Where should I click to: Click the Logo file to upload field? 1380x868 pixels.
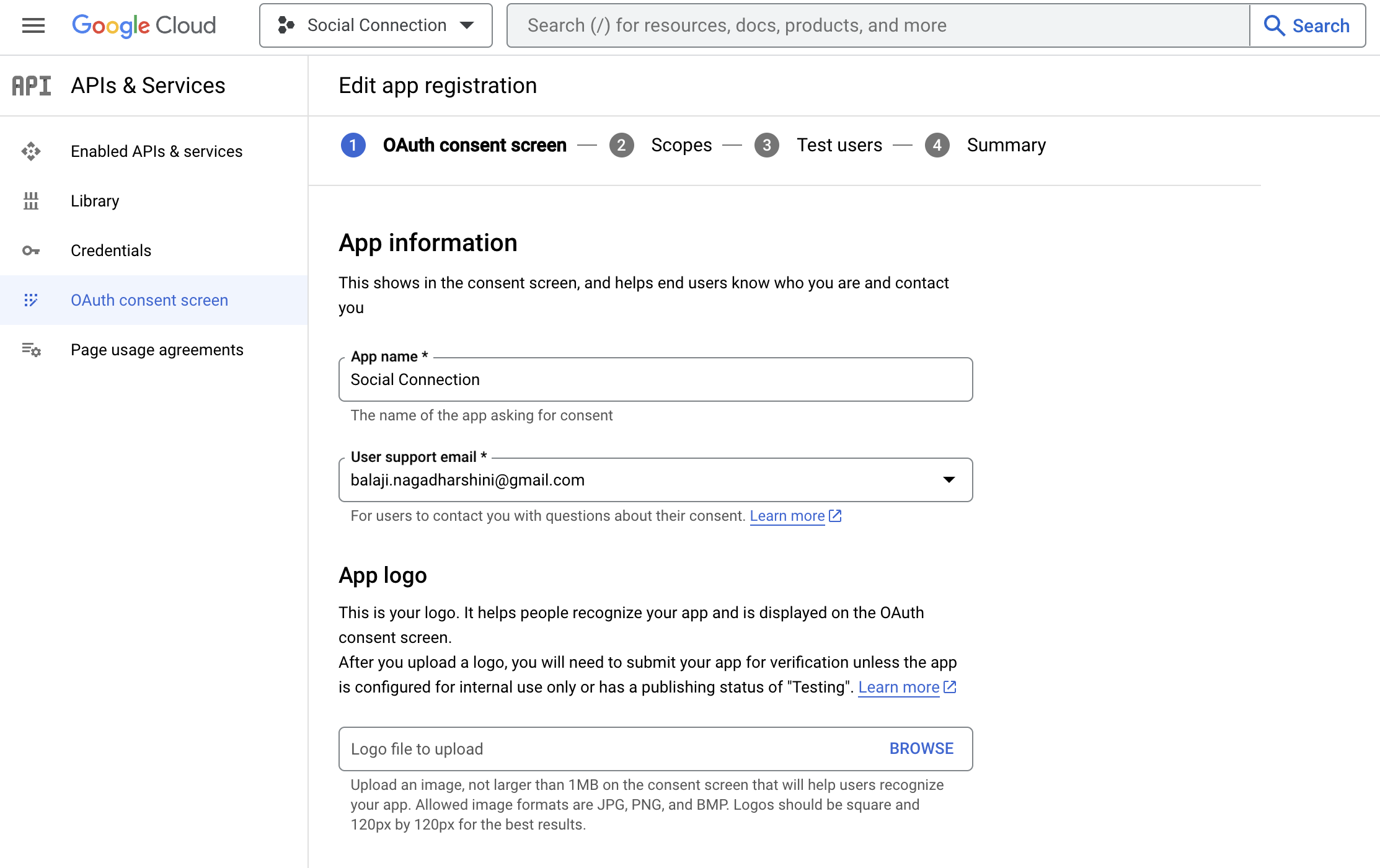click(656, 749)
